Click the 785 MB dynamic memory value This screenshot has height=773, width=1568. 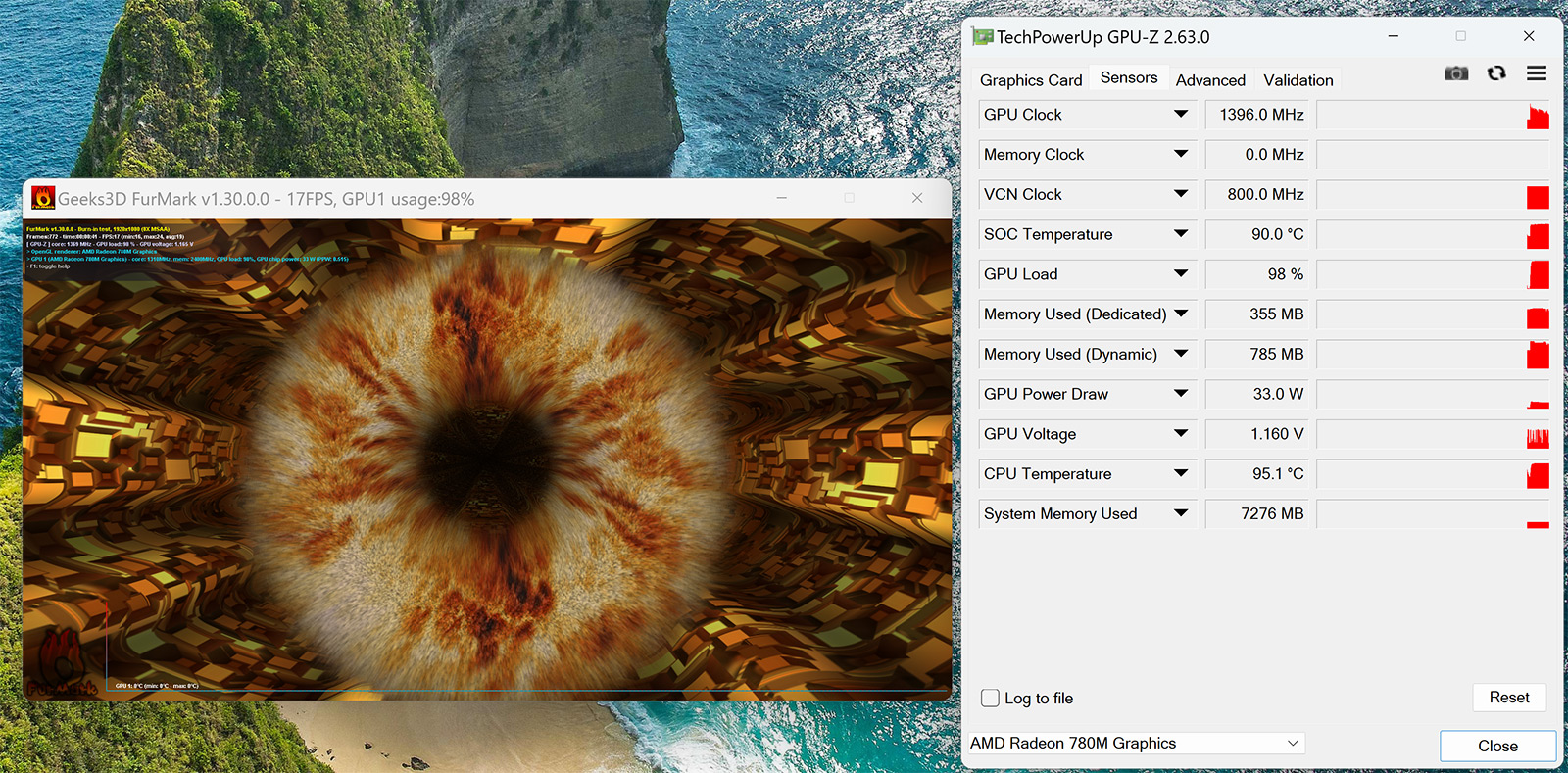coord(1258,354)
